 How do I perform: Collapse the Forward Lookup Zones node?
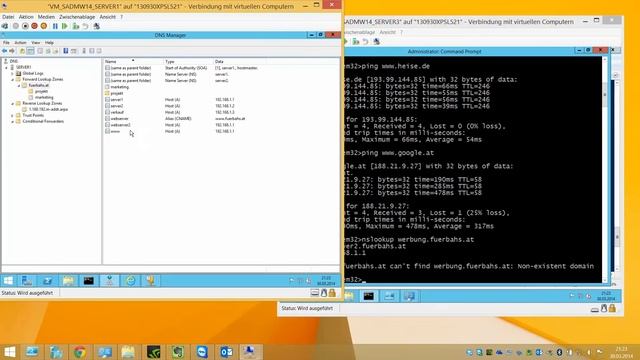(x=12, y=80)
